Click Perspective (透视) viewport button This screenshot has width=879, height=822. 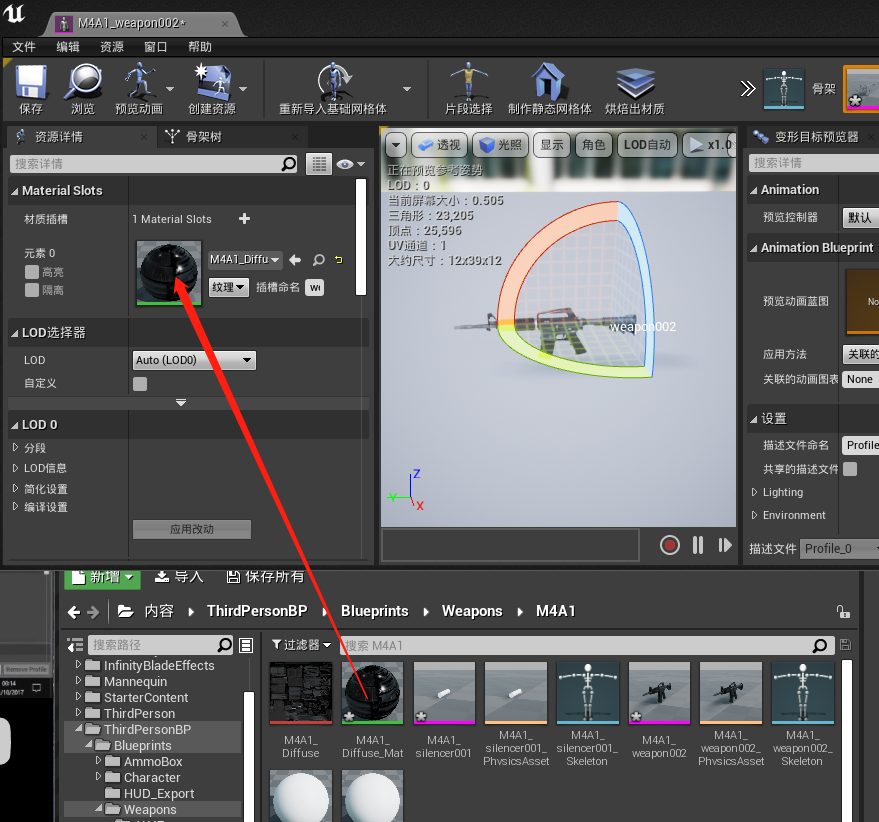pyautogui.click(x=440, y=145)
